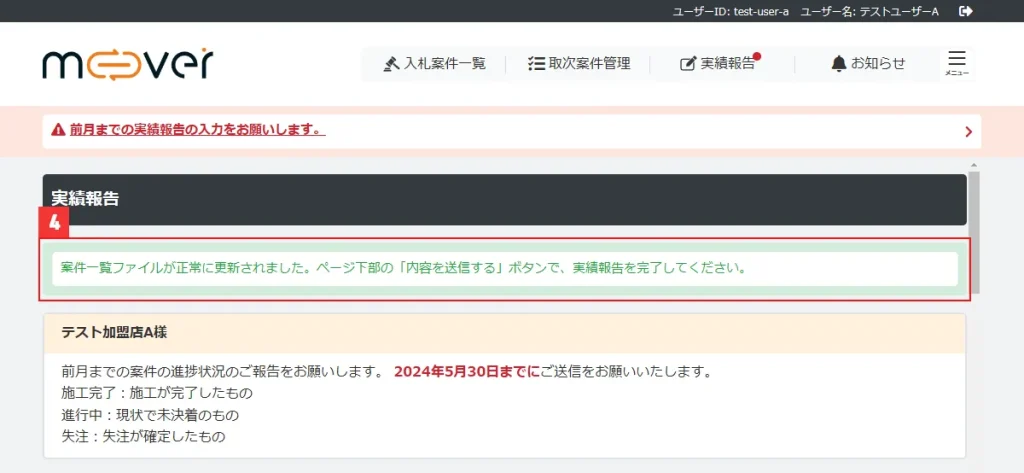
Task: Go to the 取次案件管理 menu label
Action: pos(589,64)
